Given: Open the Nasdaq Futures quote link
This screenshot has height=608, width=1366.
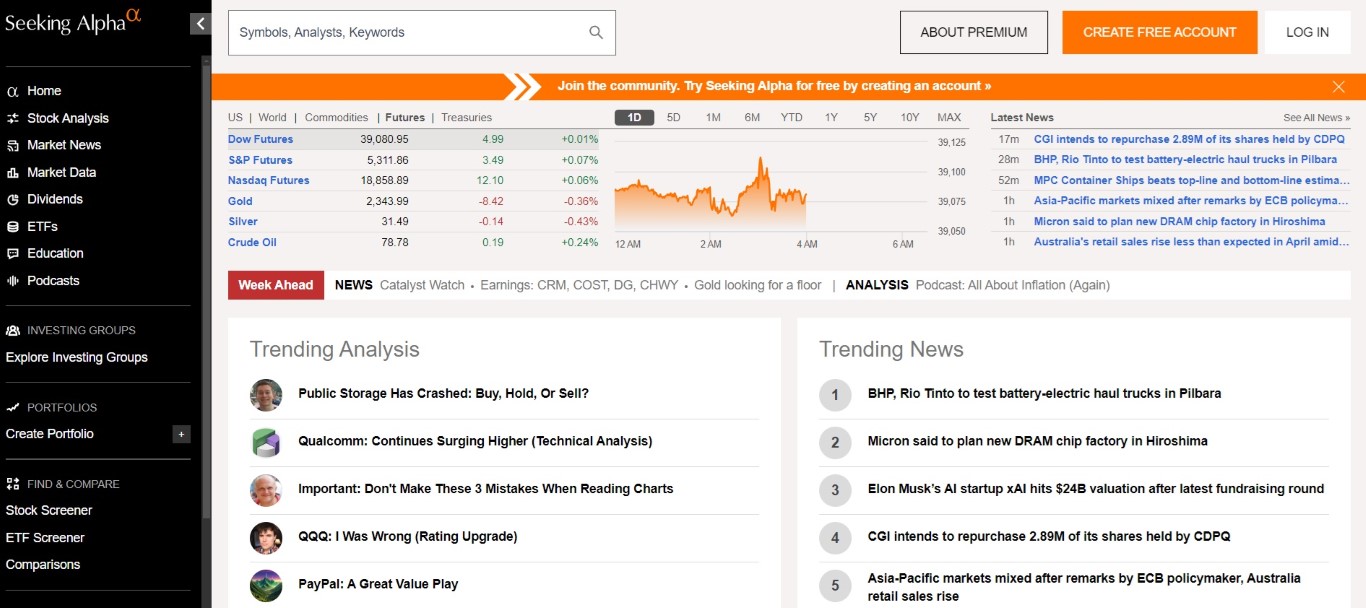Looking at the screenshot, I should [269, 180].
